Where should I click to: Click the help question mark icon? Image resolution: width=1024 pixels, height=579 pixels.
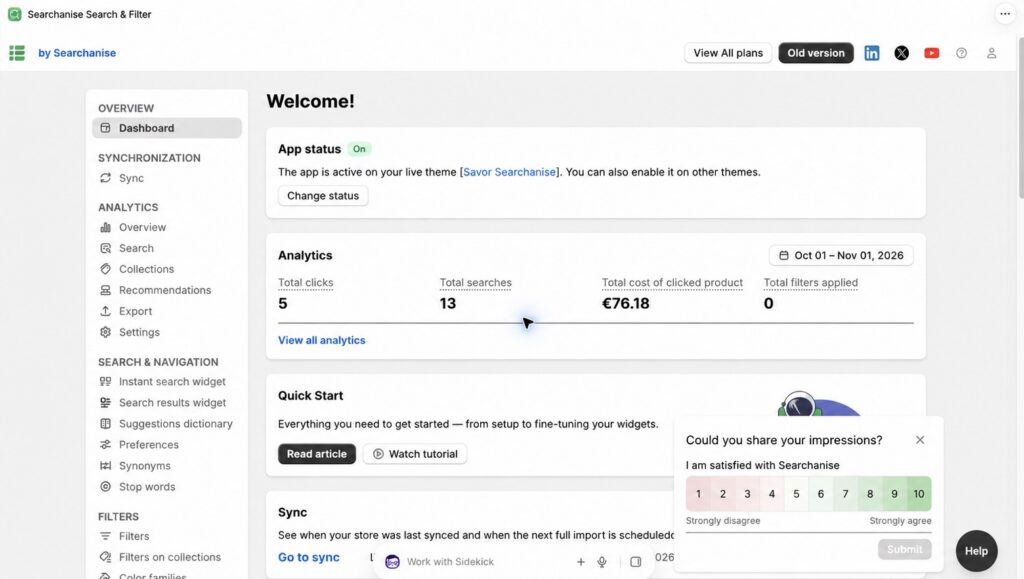961,53
